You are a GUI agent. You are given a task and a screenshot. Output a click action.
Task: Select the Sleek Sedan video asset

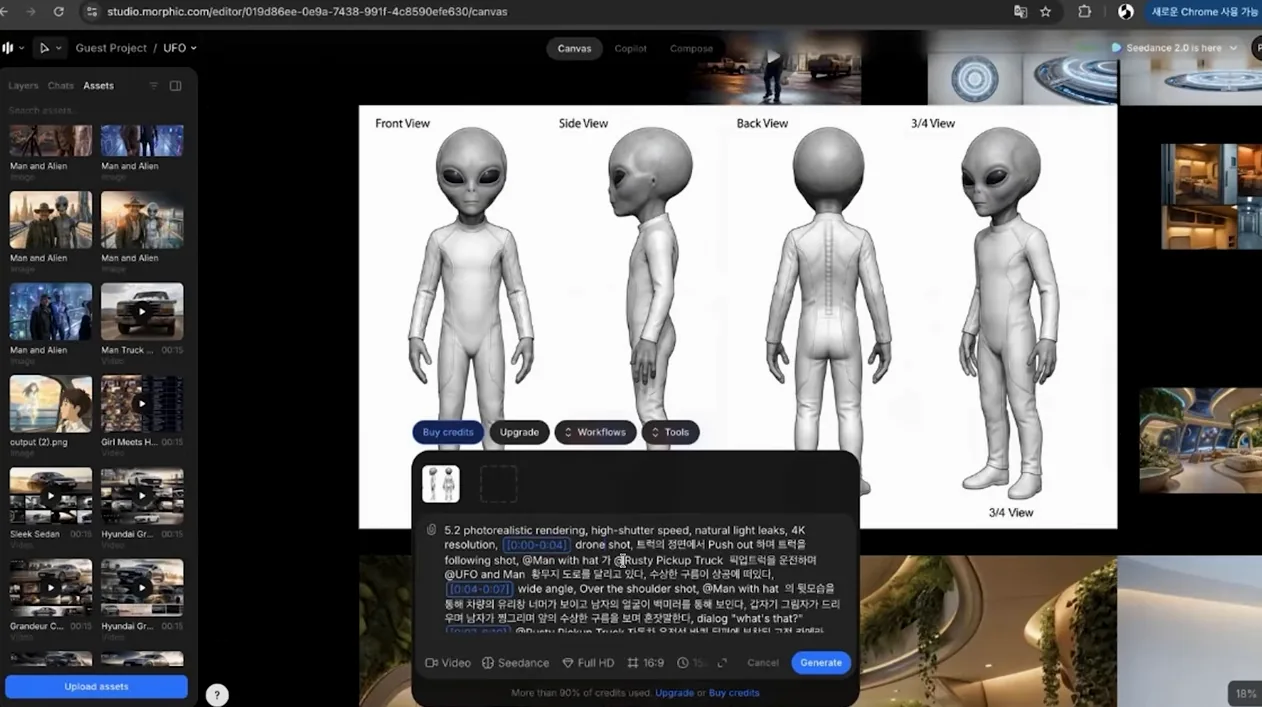[x=51, y=496]
